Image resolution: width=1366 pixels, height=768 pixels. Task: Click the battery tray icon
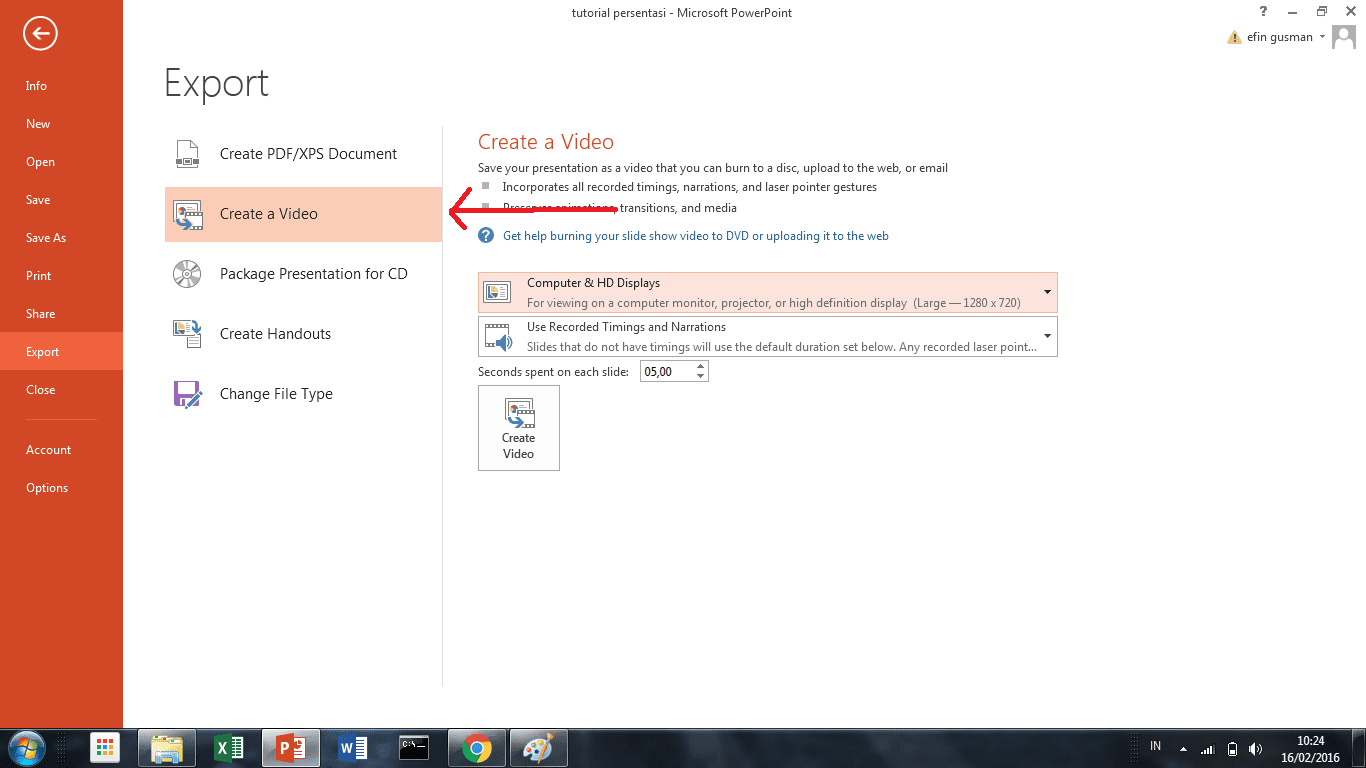point(1232,749)
